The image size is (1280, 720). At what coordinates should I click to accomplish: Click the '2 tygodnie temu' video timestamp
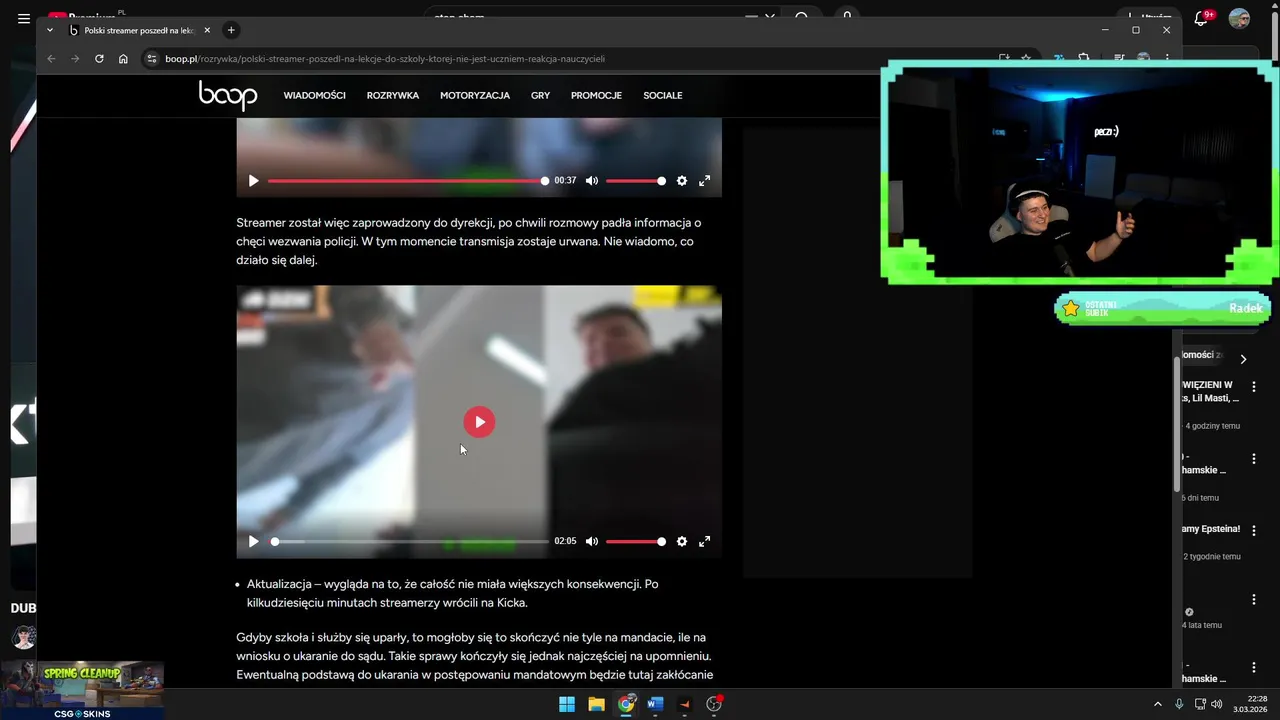(1212, 557)
